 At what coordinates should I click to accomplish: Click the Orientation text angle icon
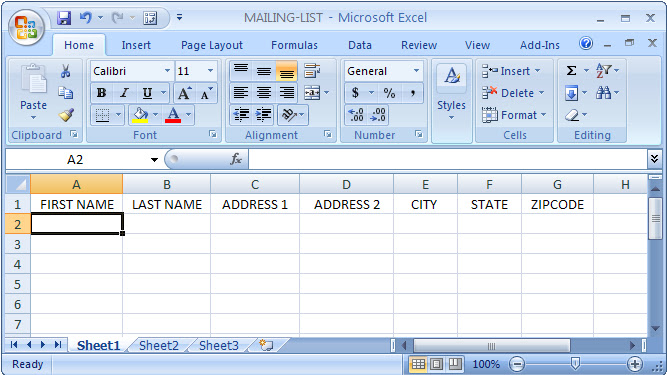tap(289, 115)
